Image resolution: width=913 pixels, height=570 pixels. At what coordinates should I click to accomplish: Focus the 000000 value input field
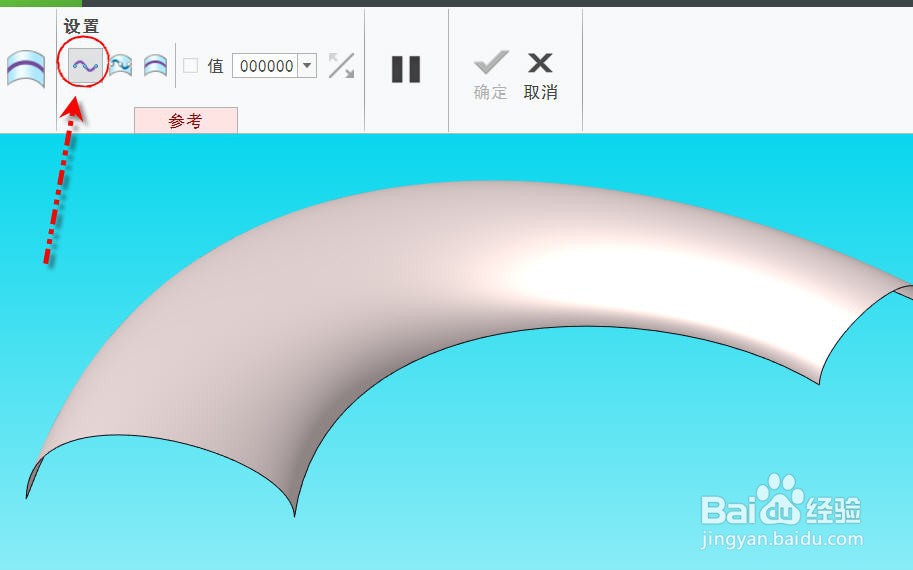pos(266,65)
